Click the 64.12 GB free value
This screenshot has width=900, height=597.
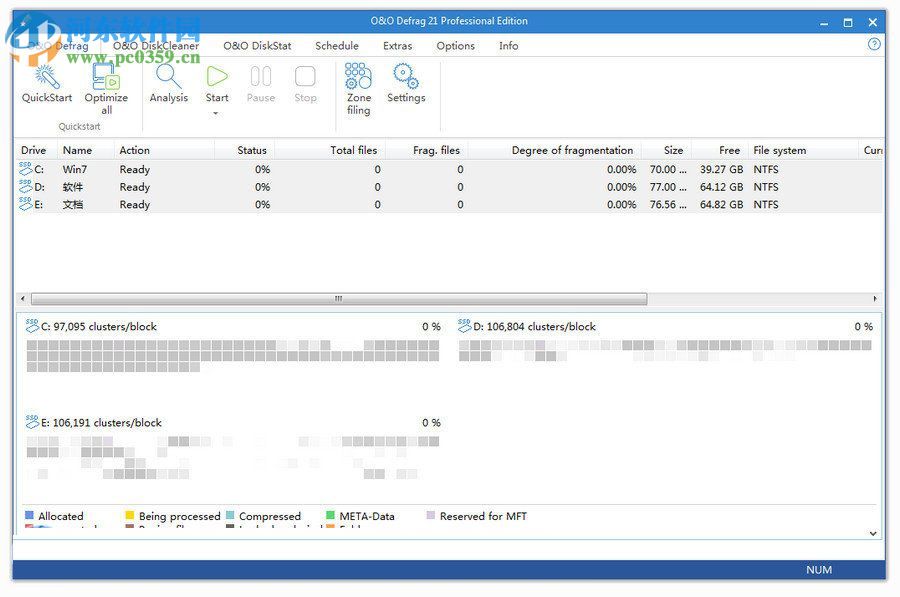pos(721,187)
